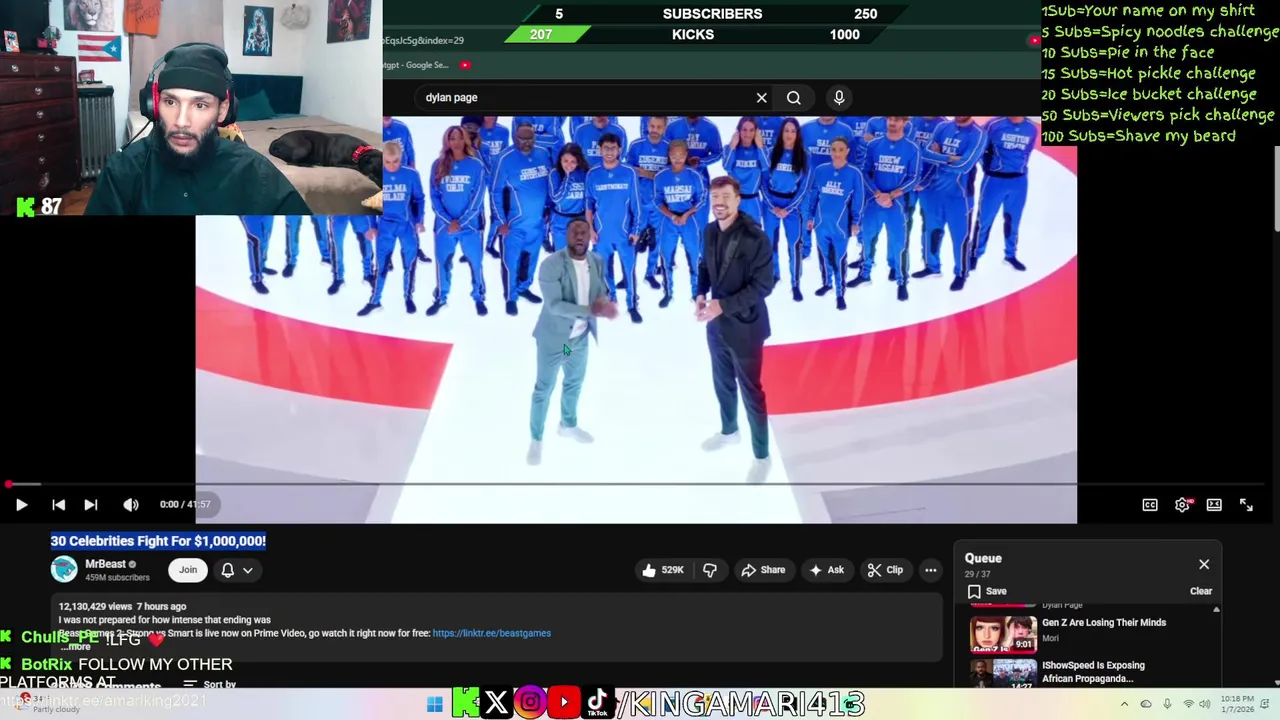1280x720 pixels.
Task: Switch player to theater mode
Action: [x=1214, y=505]
